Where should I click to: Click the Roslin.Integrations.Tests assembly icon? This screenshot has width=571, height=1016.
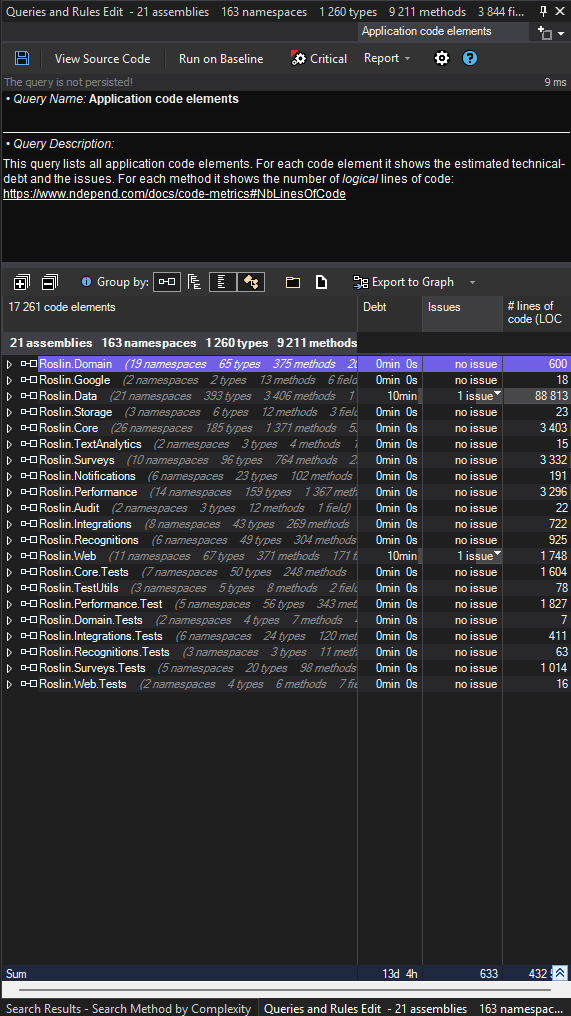(29, 636)
